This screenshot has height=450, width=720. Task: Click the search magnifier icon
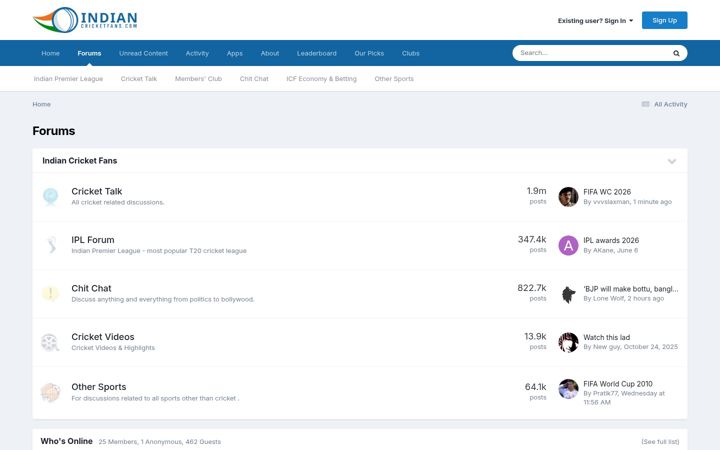pos(676,53)
